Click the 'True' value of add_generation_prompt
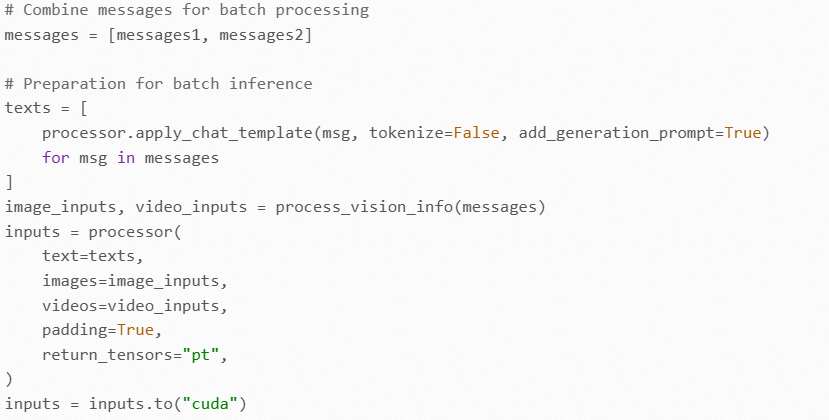 (743, 132)
